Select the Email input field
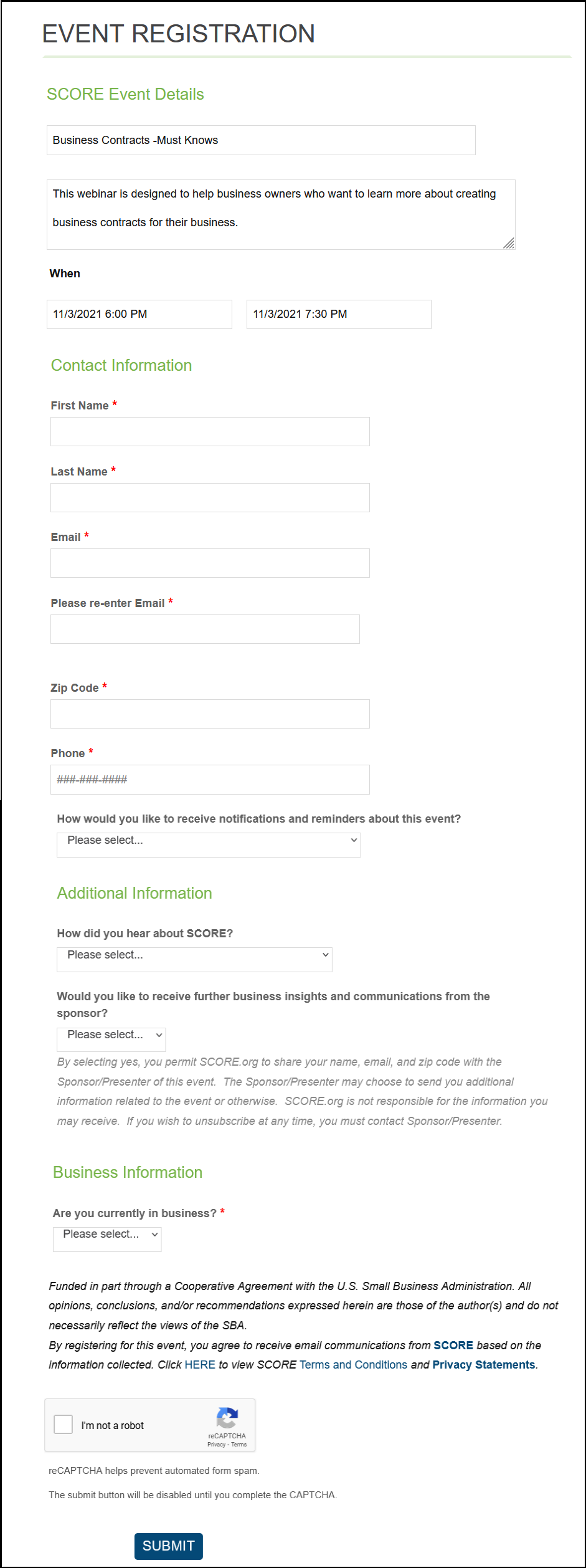This screenshot has width=586, height=1568. [210, 563]
